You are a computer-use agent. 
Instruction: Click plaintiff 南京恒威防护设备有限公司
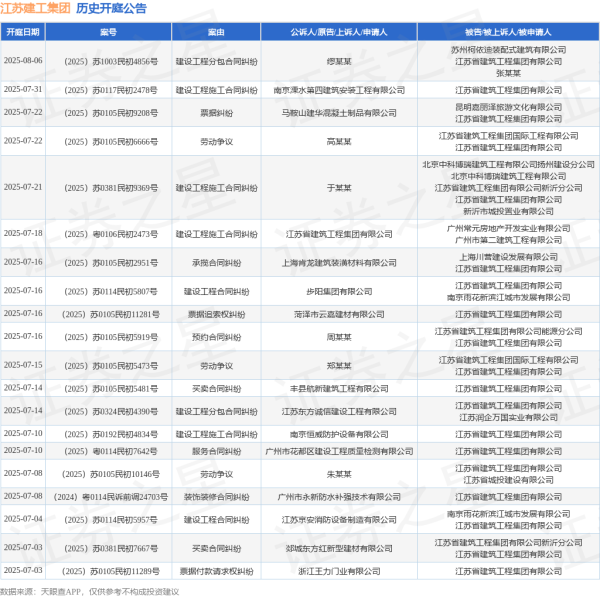(339, 434)
